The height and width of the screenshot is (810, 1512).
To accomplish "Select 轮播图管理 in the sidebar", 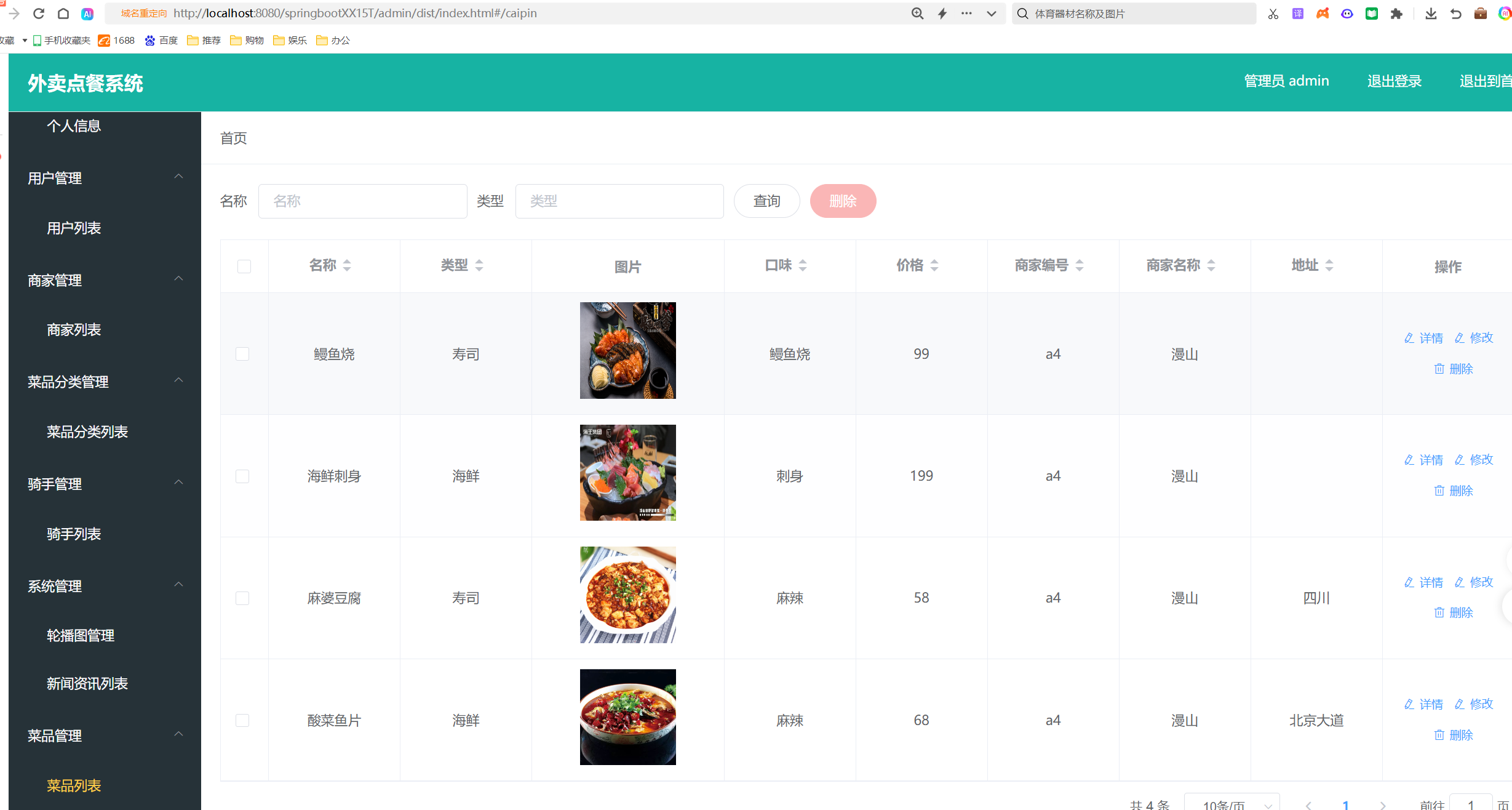I will (x=80, y=635).
